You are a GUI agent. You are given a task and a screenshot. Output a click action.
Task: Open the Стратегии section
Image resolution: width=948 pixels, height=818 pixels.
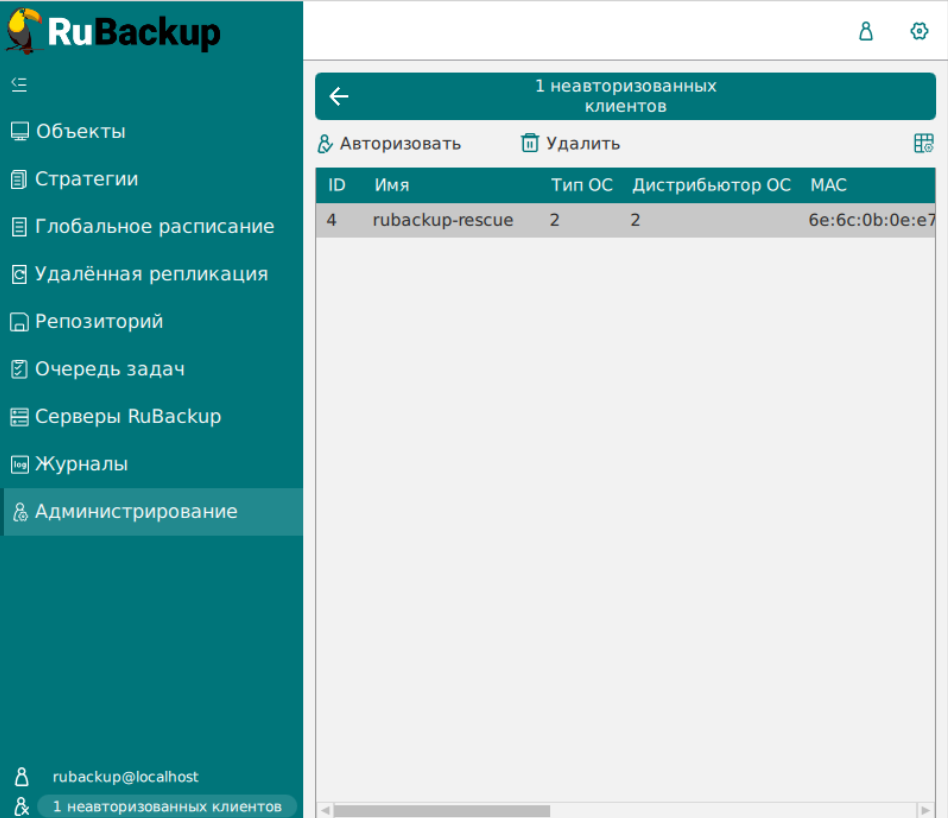[86, 179]
